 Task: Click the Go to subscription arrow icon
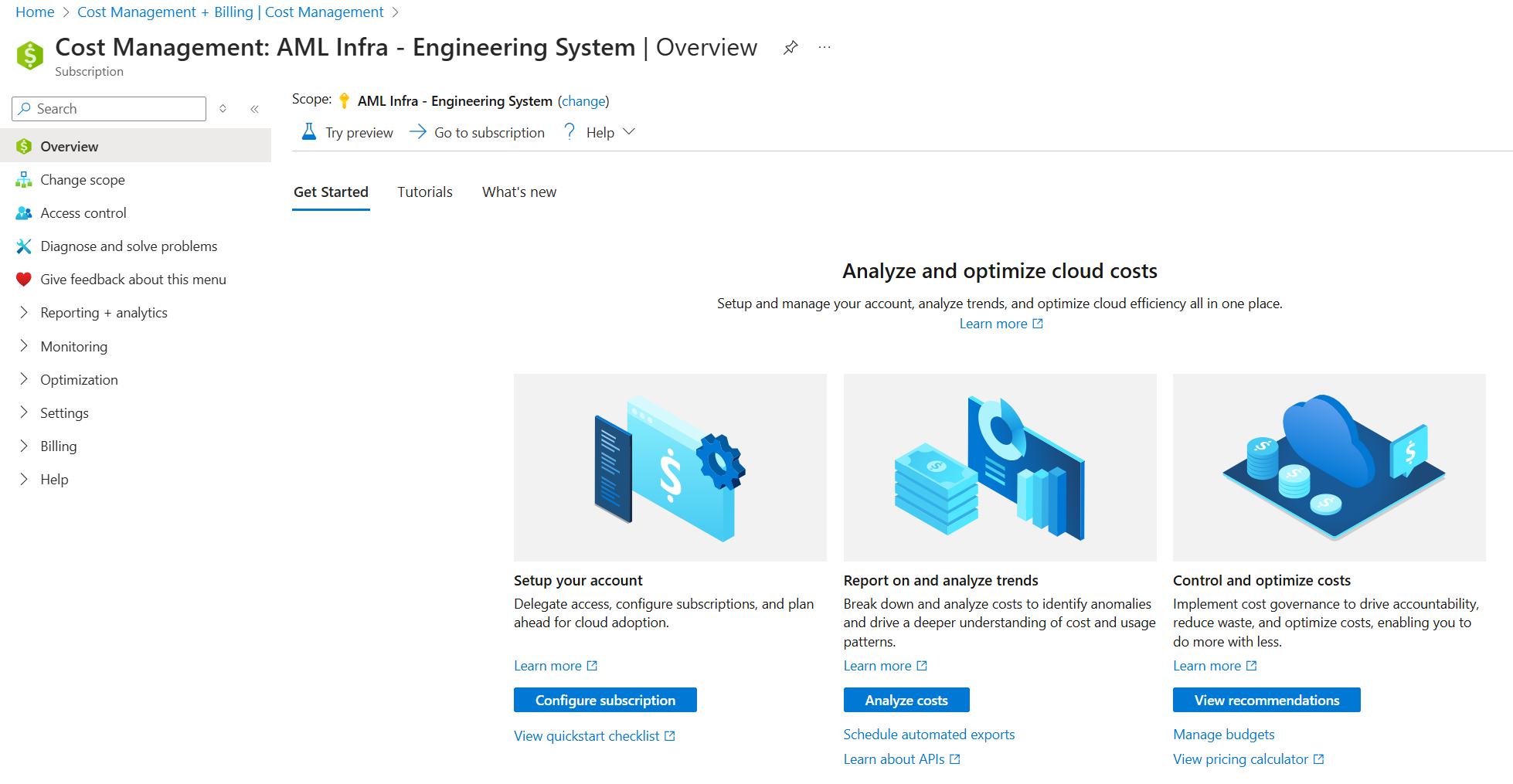pyautogui.click(x=417, y=131)
